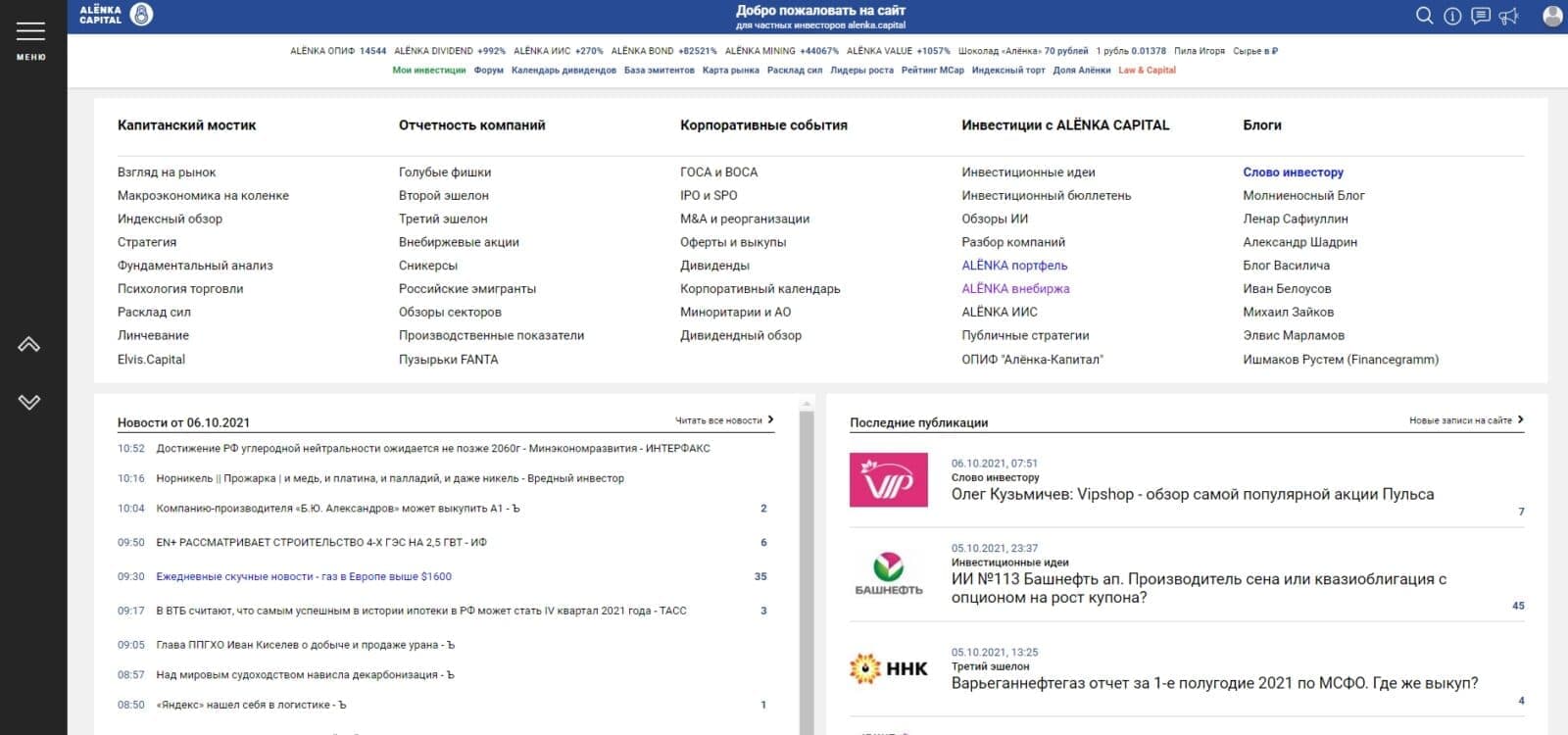Click ALЁNKA DIVIDEND +992% ticker
Viewport: 1568px width, 735px height.
[450, 51]
